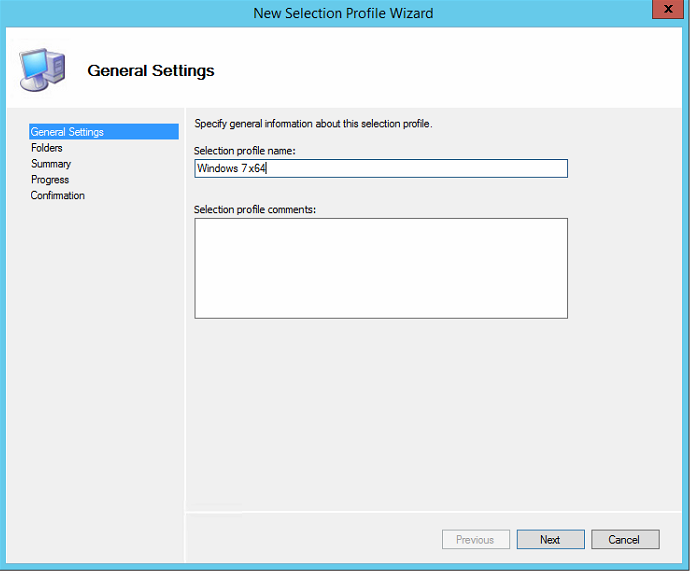Image resolution: width=691 pixels, height=574 pixels.
Task: Click blank white header area right of heading
Action: tap(450, 70)
